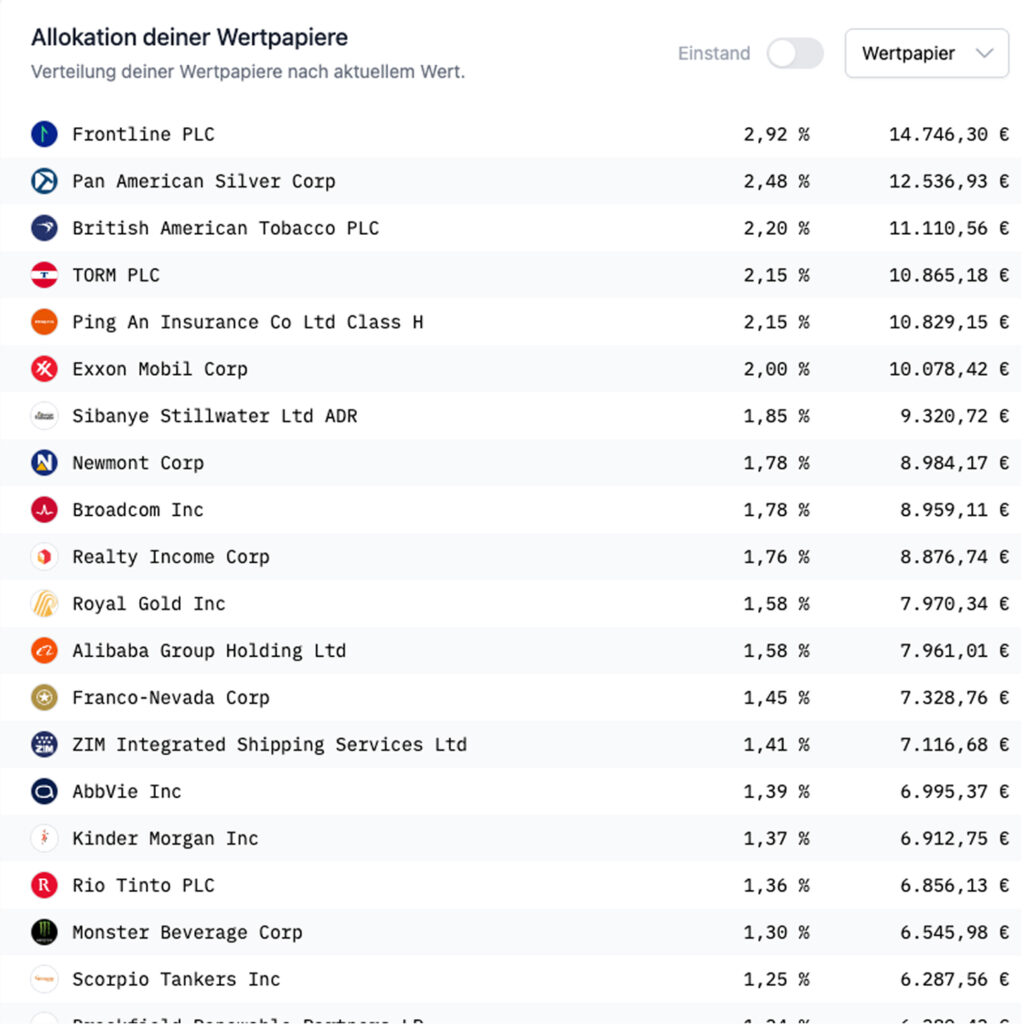Toggle the Einstand switch
The image size is (1024, 1024).
pos(795,54)
